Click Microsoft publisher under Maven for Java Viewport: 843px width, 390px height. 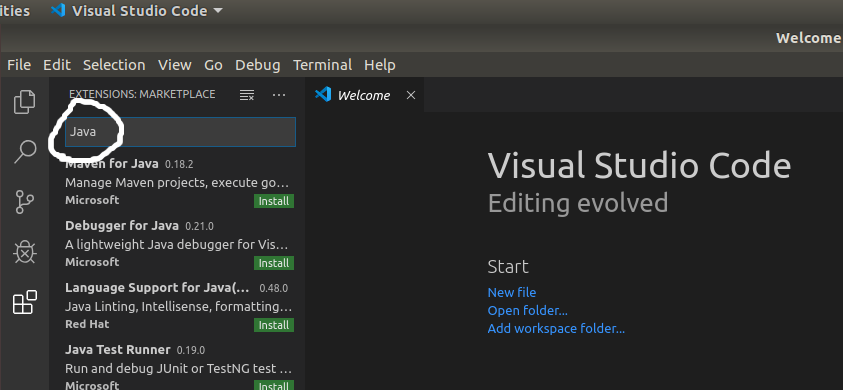click(92, 200)
